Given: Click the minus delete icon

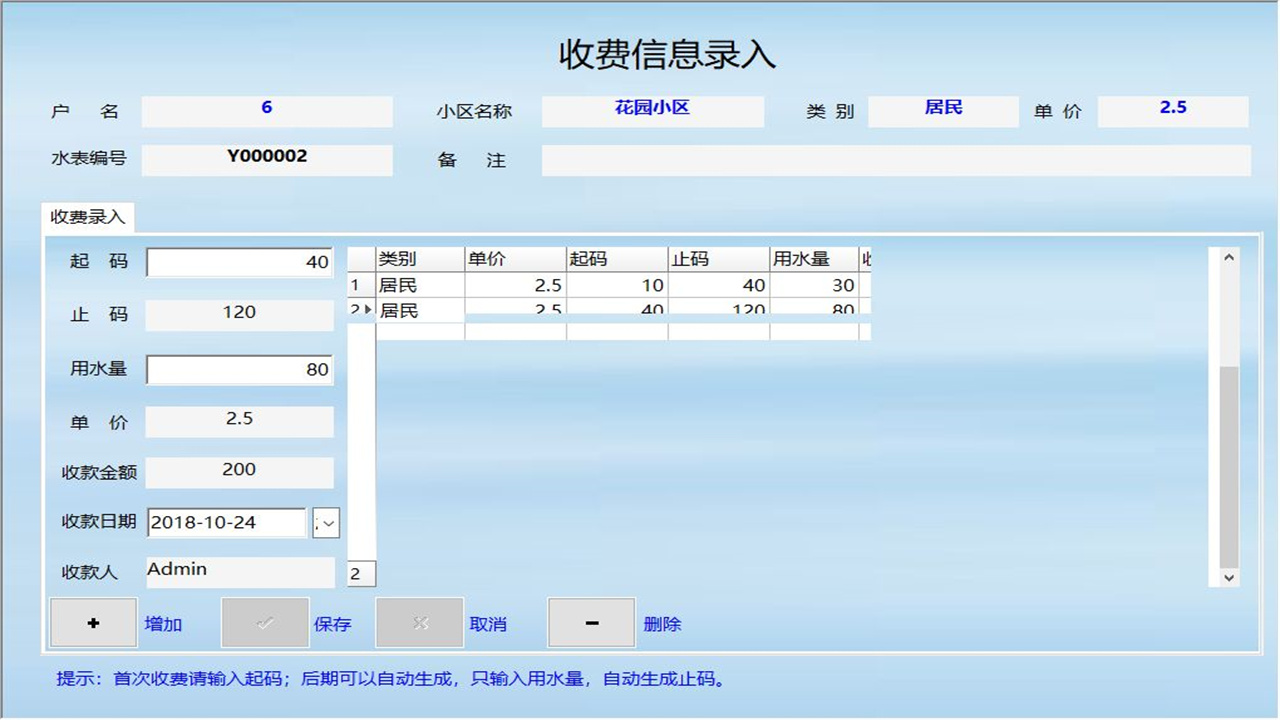Looking at the screenshot, I should pos(591,623).
